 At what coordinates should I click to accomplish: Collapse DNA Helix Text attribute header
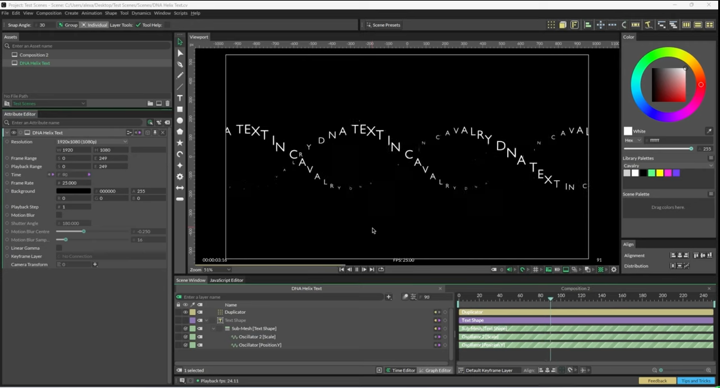coord(7,133)
